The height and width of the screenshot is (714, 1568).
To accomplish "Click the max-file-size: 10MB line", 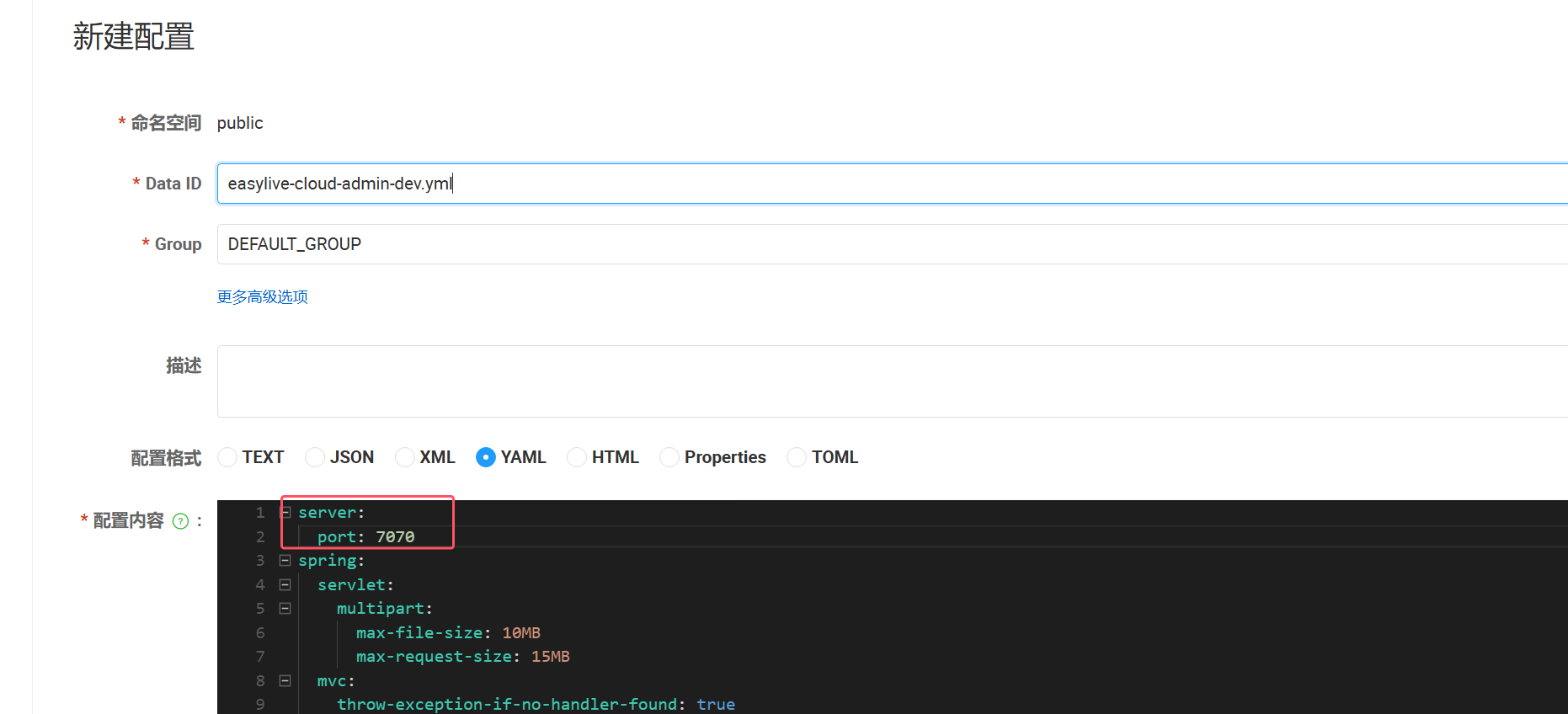I will coord(448,632).
